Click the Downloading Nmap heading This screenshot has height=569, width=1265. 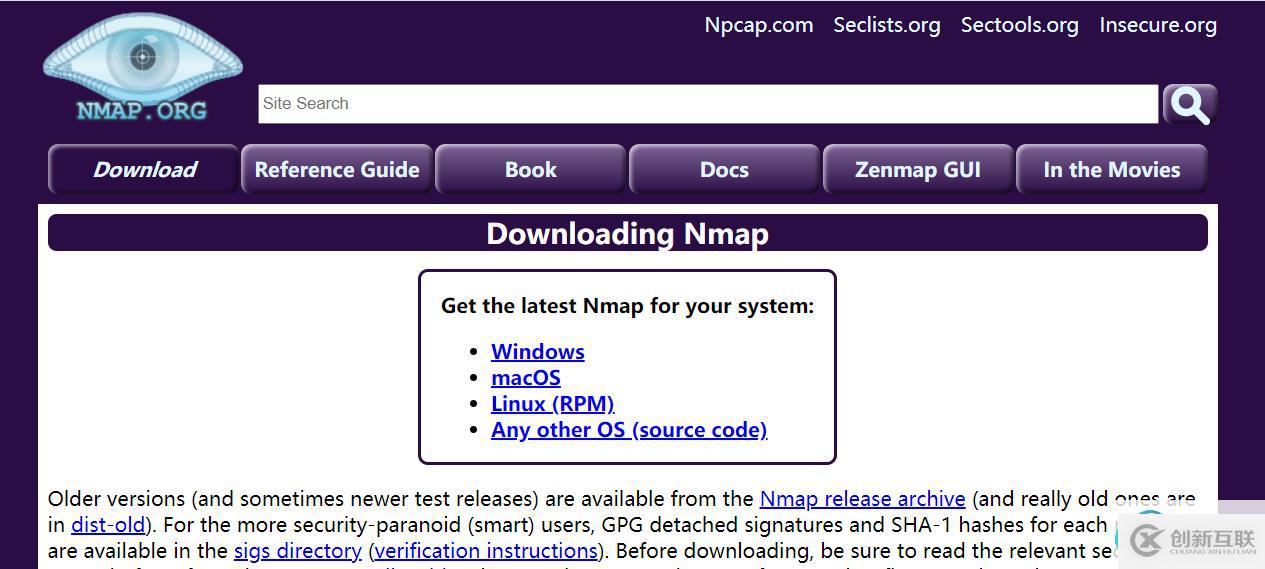click(628, 233)
